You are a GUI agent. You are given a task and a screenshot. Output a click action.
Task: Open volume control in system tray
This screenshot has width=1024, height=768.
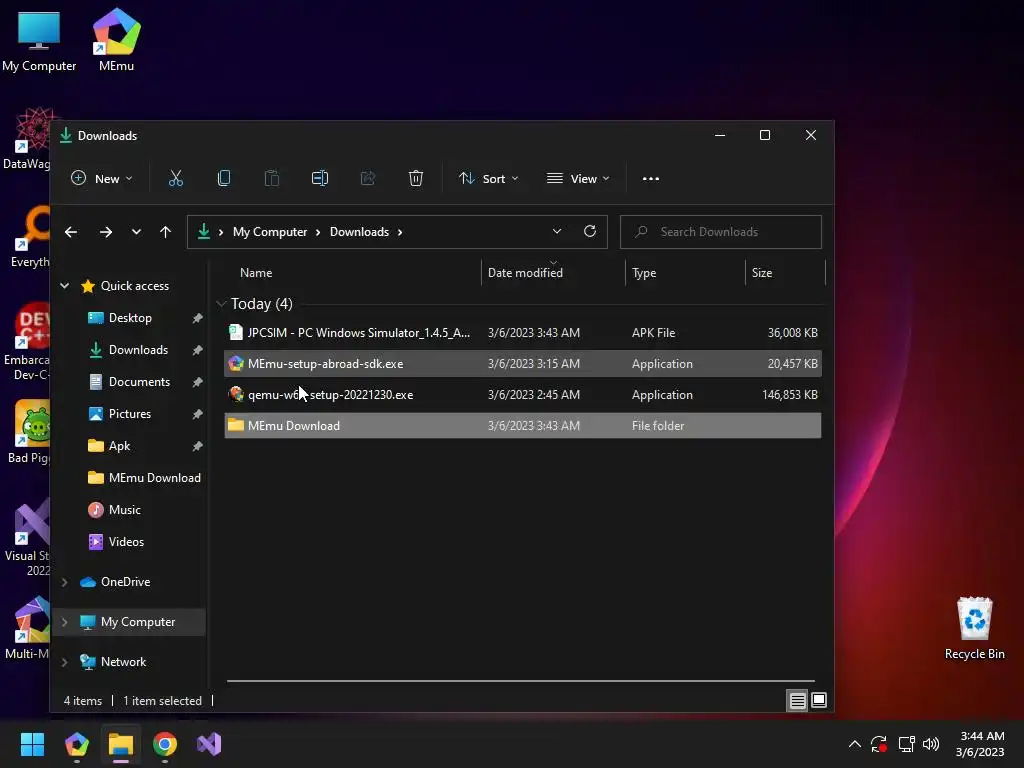[931, 744]
